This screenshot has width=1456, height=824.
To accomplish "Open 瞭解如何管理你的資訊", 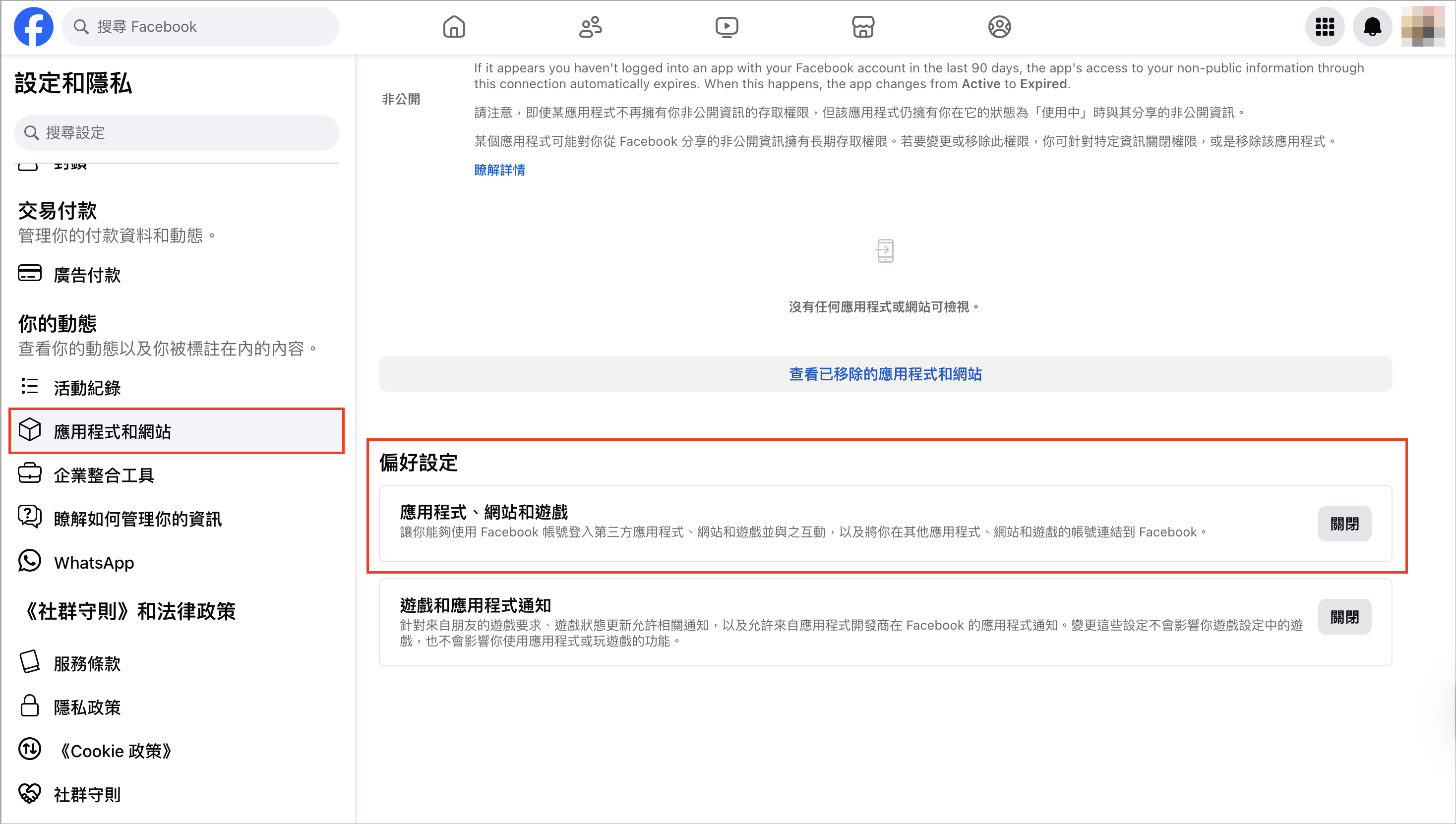I will [177, 519].
